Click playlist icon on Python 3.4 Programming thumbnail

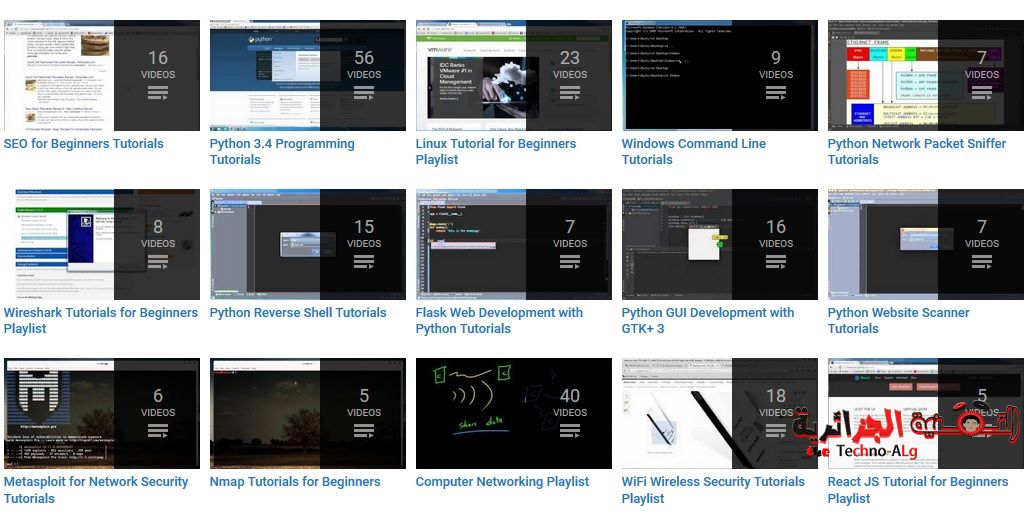[364, 93]
